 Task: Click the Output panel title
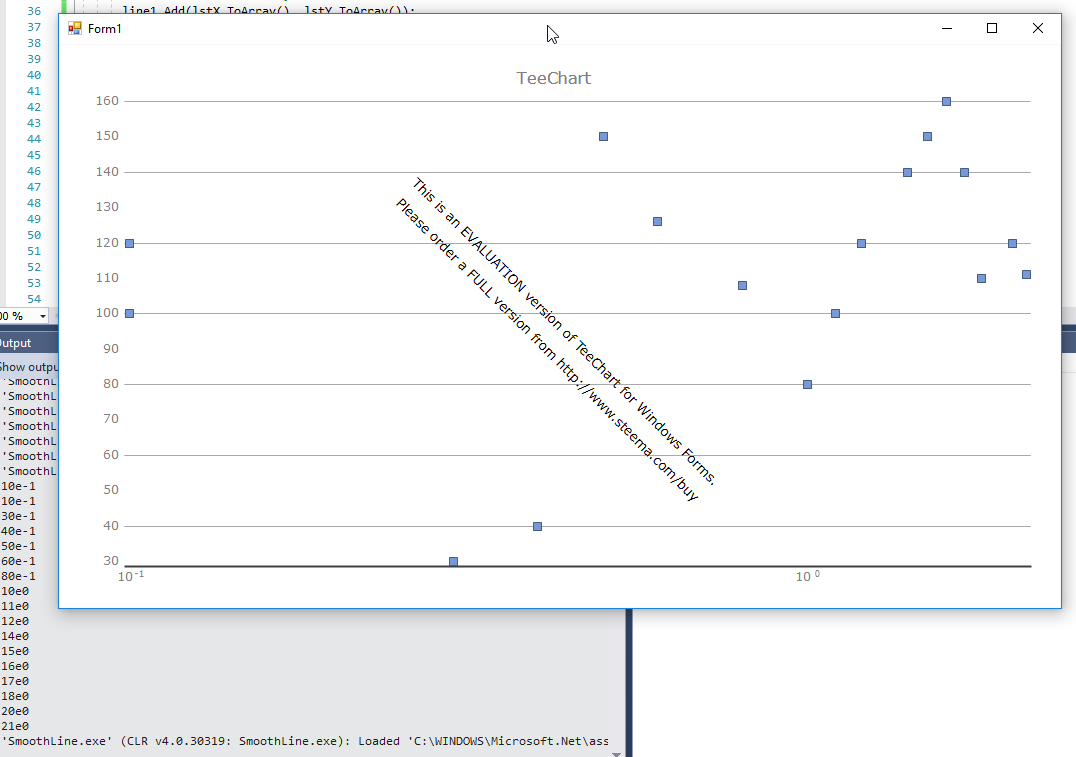tap(15, 343)
